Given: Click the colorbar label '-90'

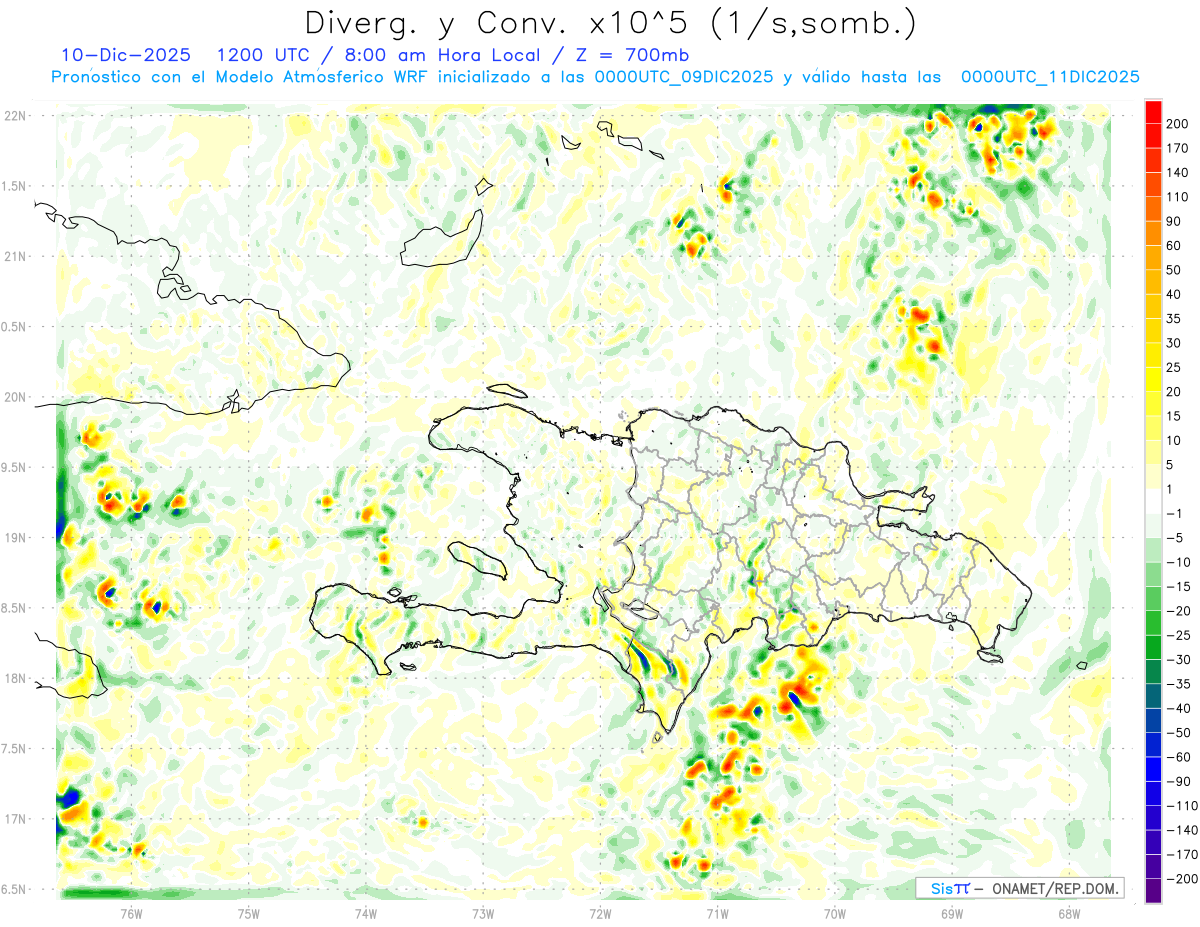Looking at the screenshot, I should tap(1179, 781).
